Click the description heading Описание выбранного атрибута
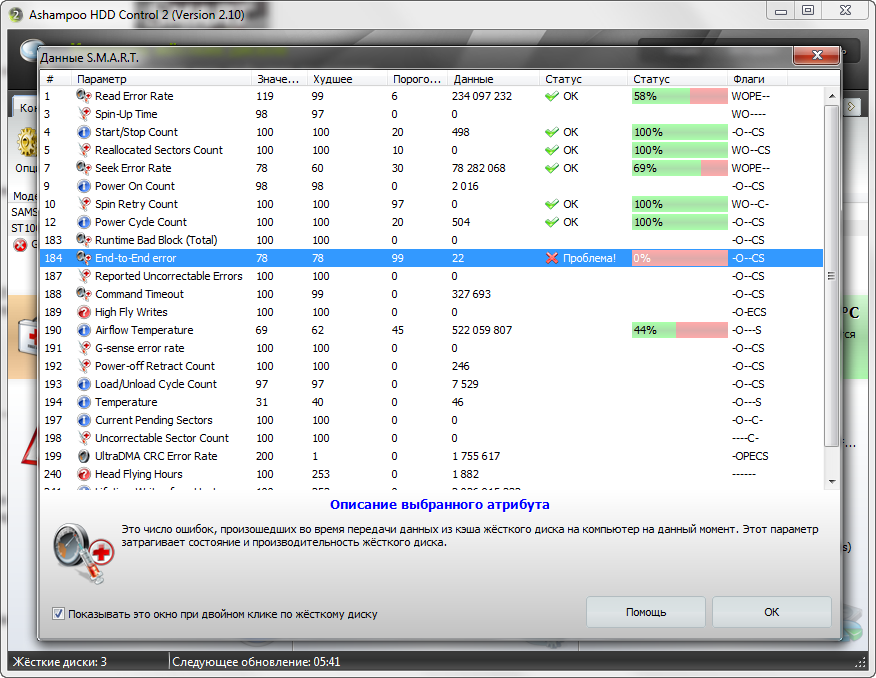 click(x=440, y=504)
